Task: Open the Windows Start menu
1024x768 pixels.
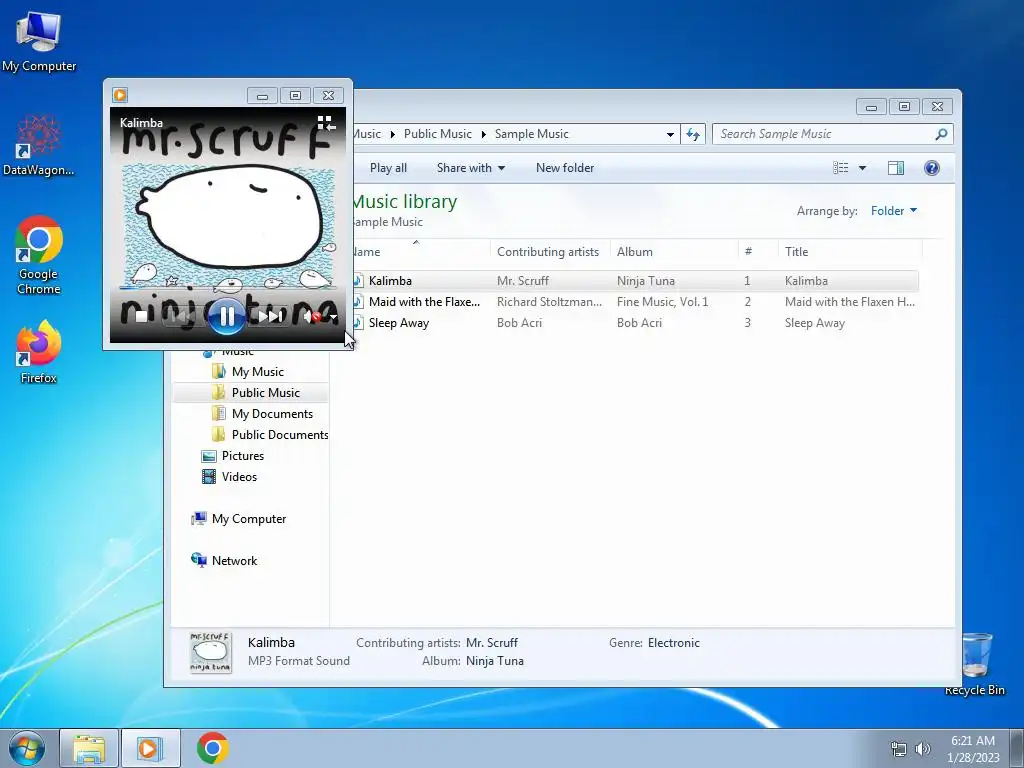Action: [27, 748]
